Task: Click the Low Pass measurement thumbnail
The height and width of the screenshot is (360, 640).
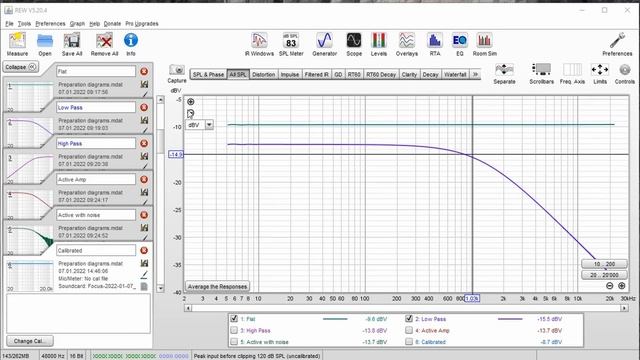Action: [x=30, y=132]
